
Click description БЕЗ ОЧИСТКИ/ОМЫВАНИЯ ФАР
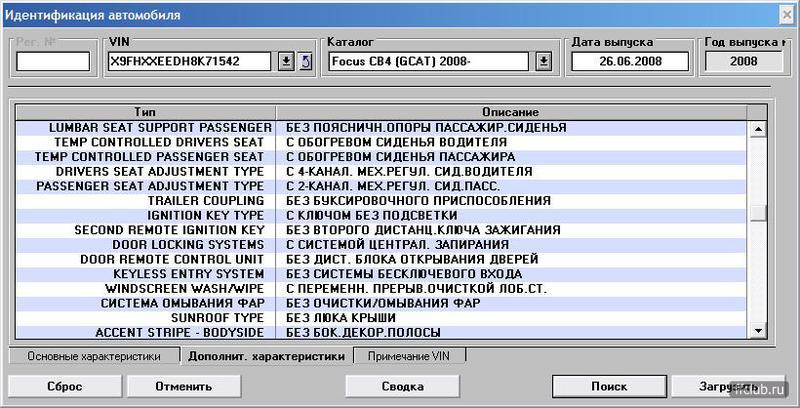point(383,303)
